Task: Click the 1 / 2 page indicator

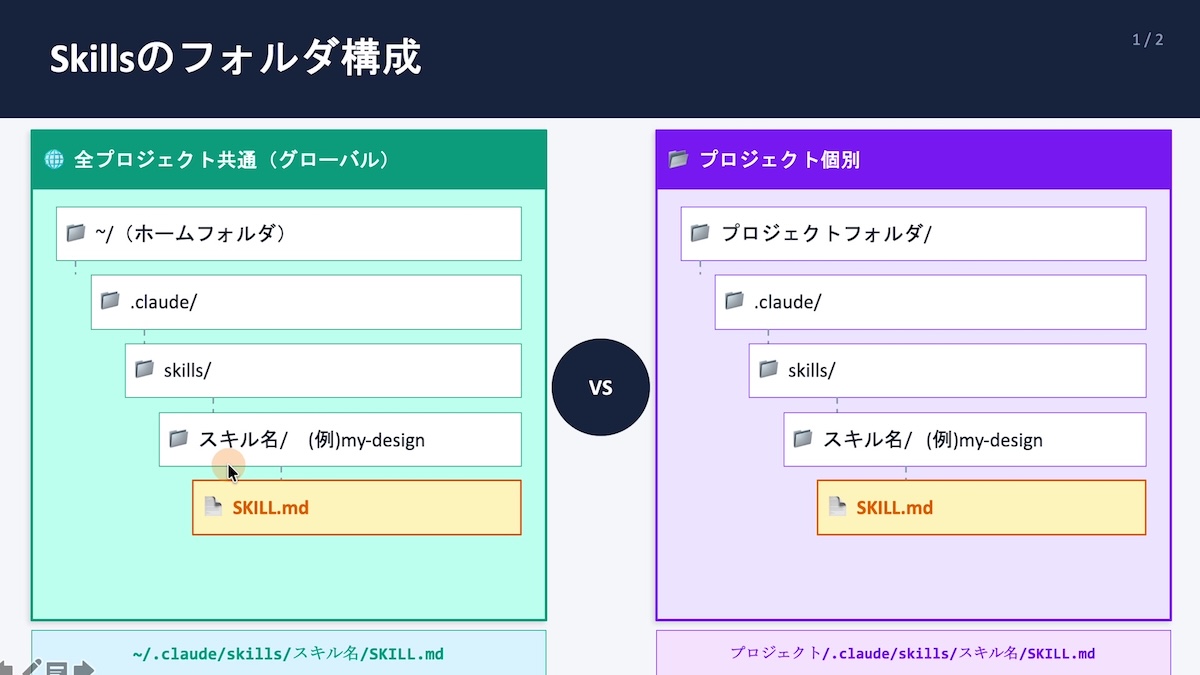Action: click(1147, 40)
